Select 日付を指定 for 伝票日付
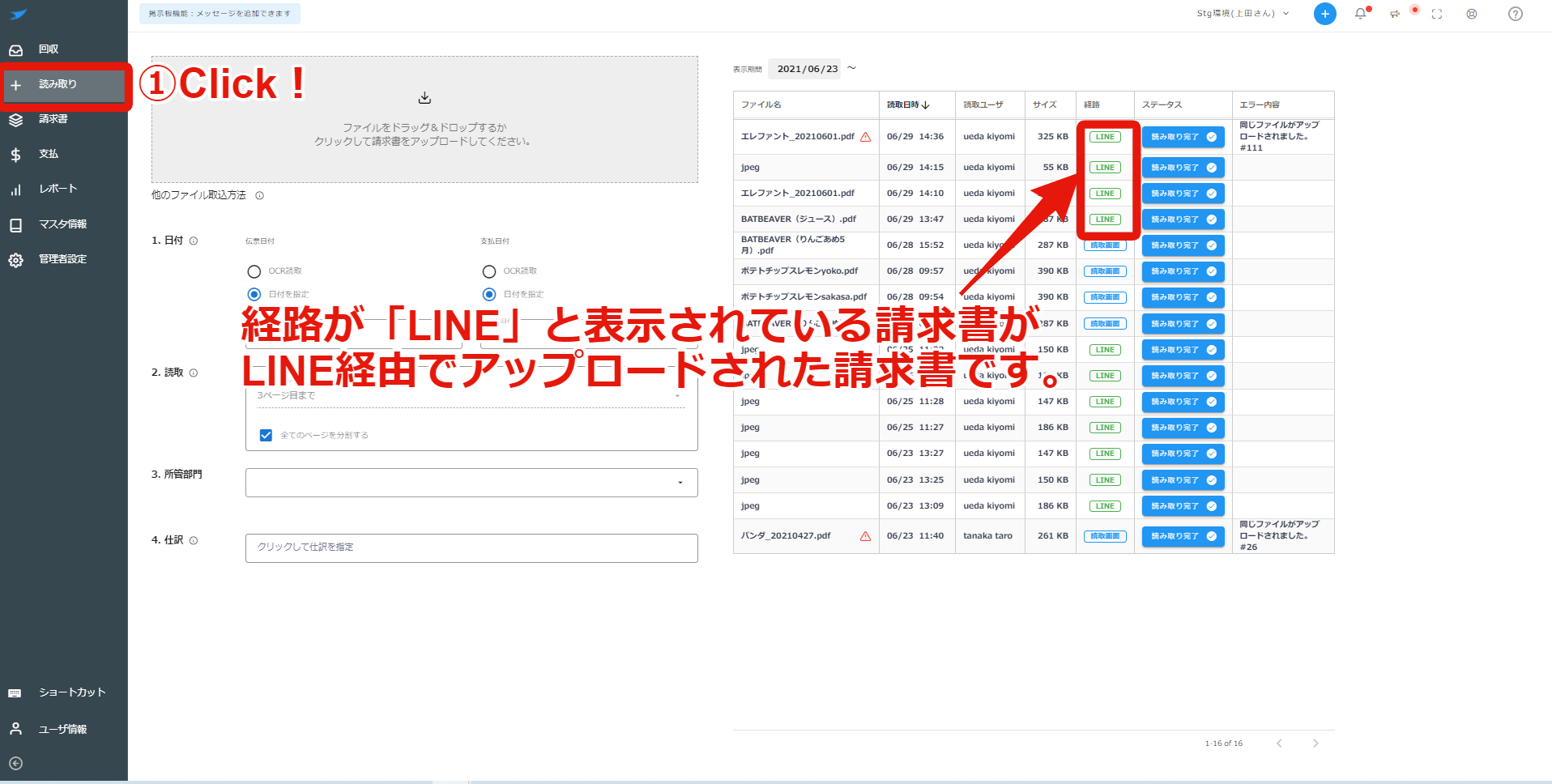The image size is (1552, 784). pyautogui.click(x=254, y=294)
